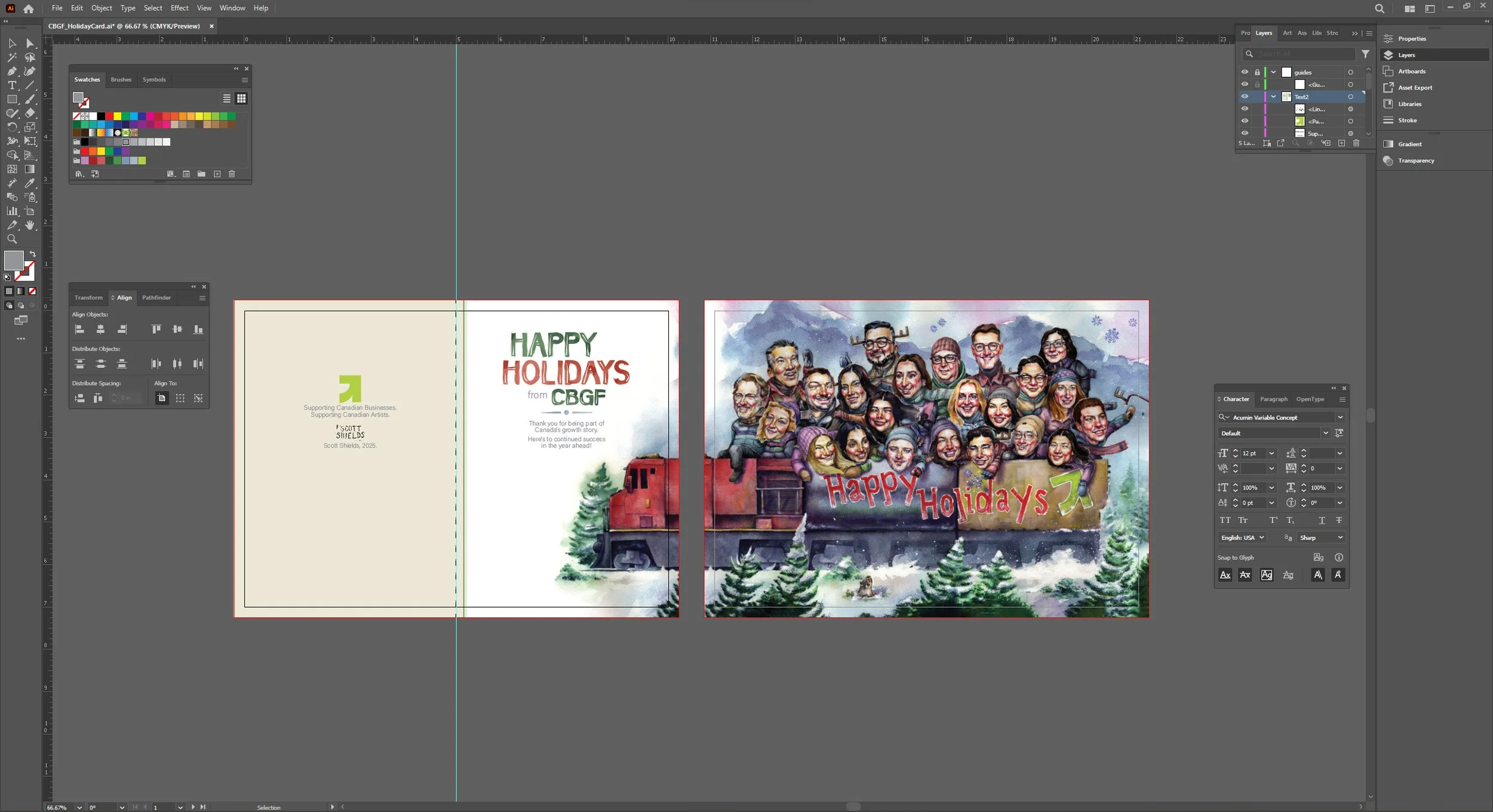
Task: Activate the Zoom tool
Action: point(12,239)
